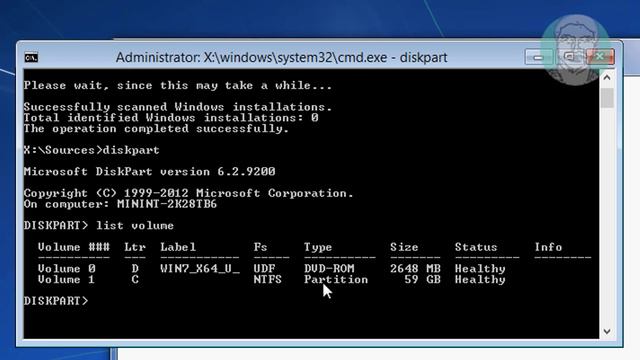The height and width of the screenshot is (360, 640).
Task: Click the 'Info' column header
Action: (548, 247)
